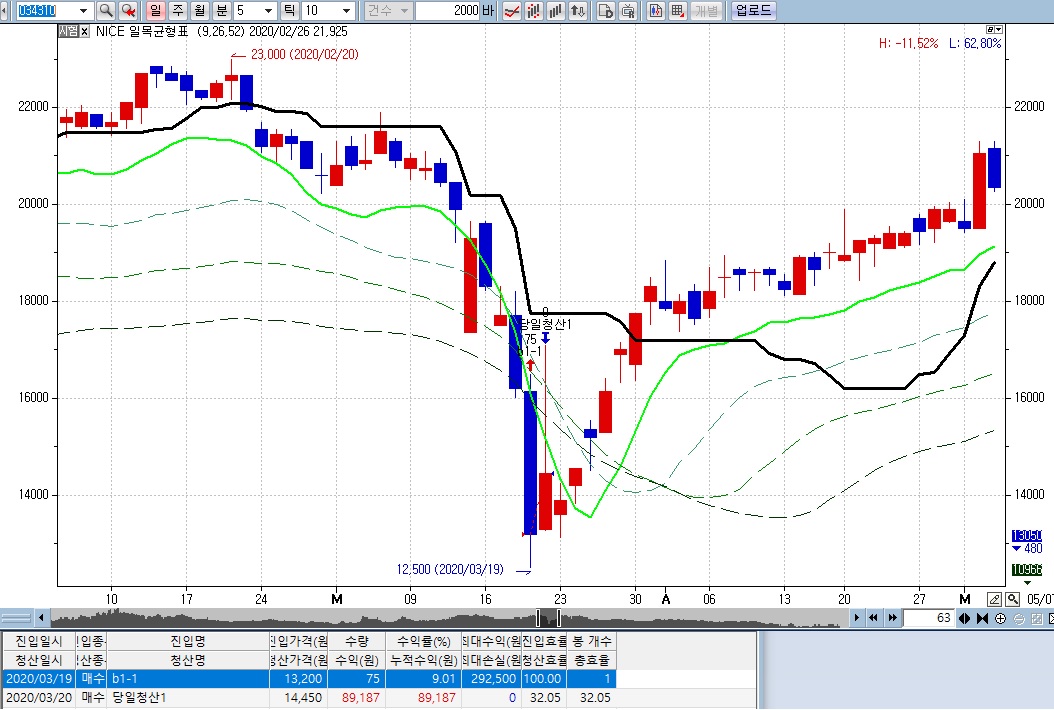The image size is (1054, 710).
Task: Click the 수익률(%) column header
Action: click(423, 641)
